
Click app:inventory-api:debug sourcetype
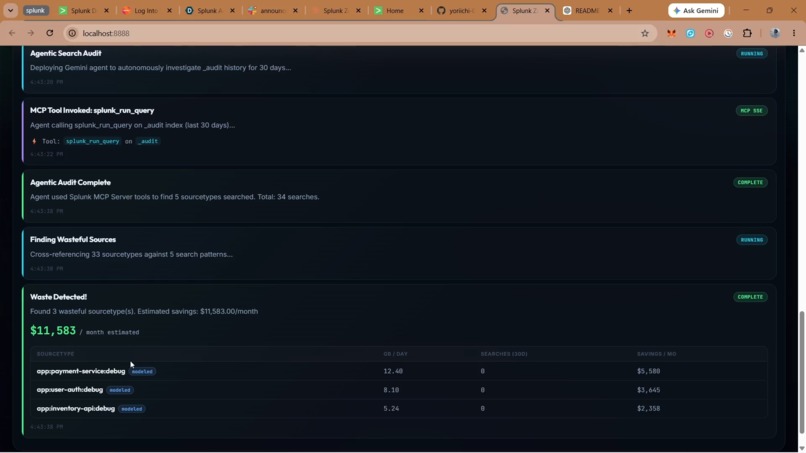click(76, 408)
